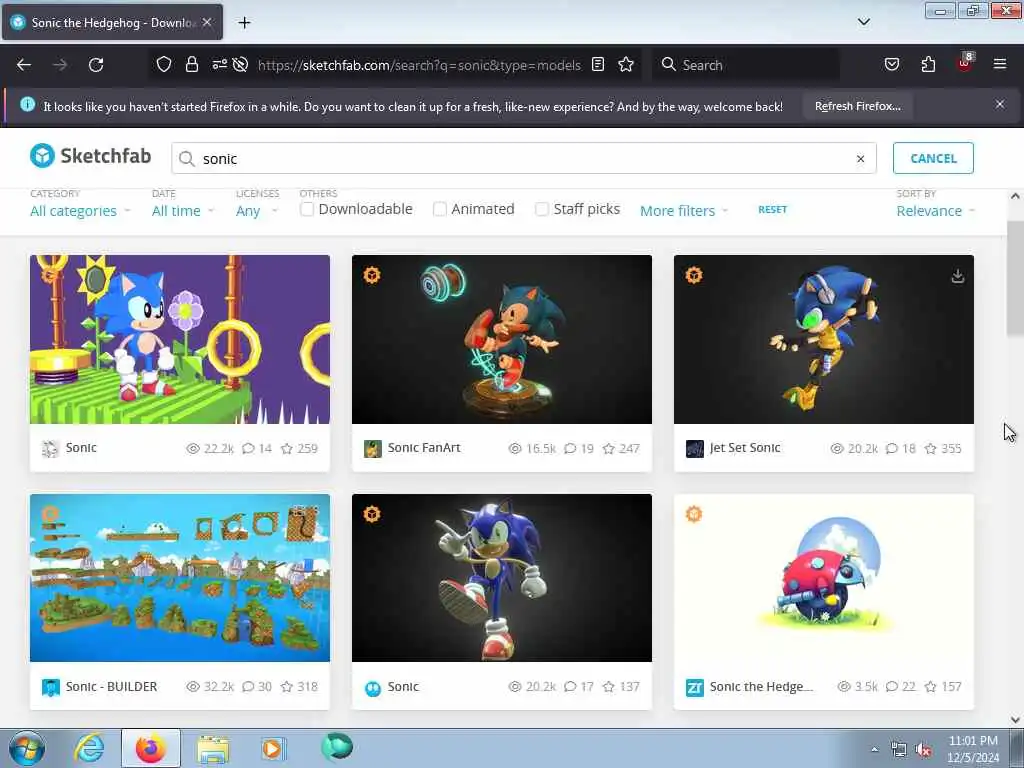The width and height of the screenshot is (1024, 768).
Task: Open the list all tabs chevron
Action: [x=863, y=22]
